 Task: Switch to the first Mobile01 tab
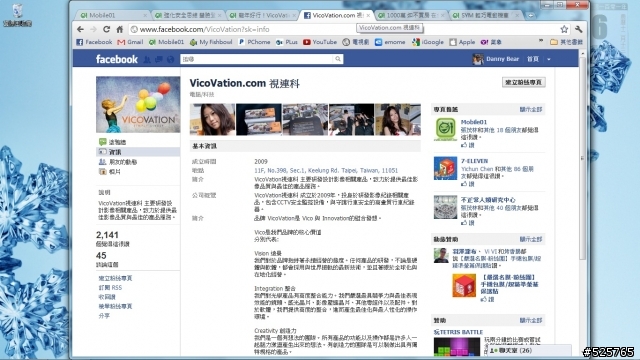[111, 15]
